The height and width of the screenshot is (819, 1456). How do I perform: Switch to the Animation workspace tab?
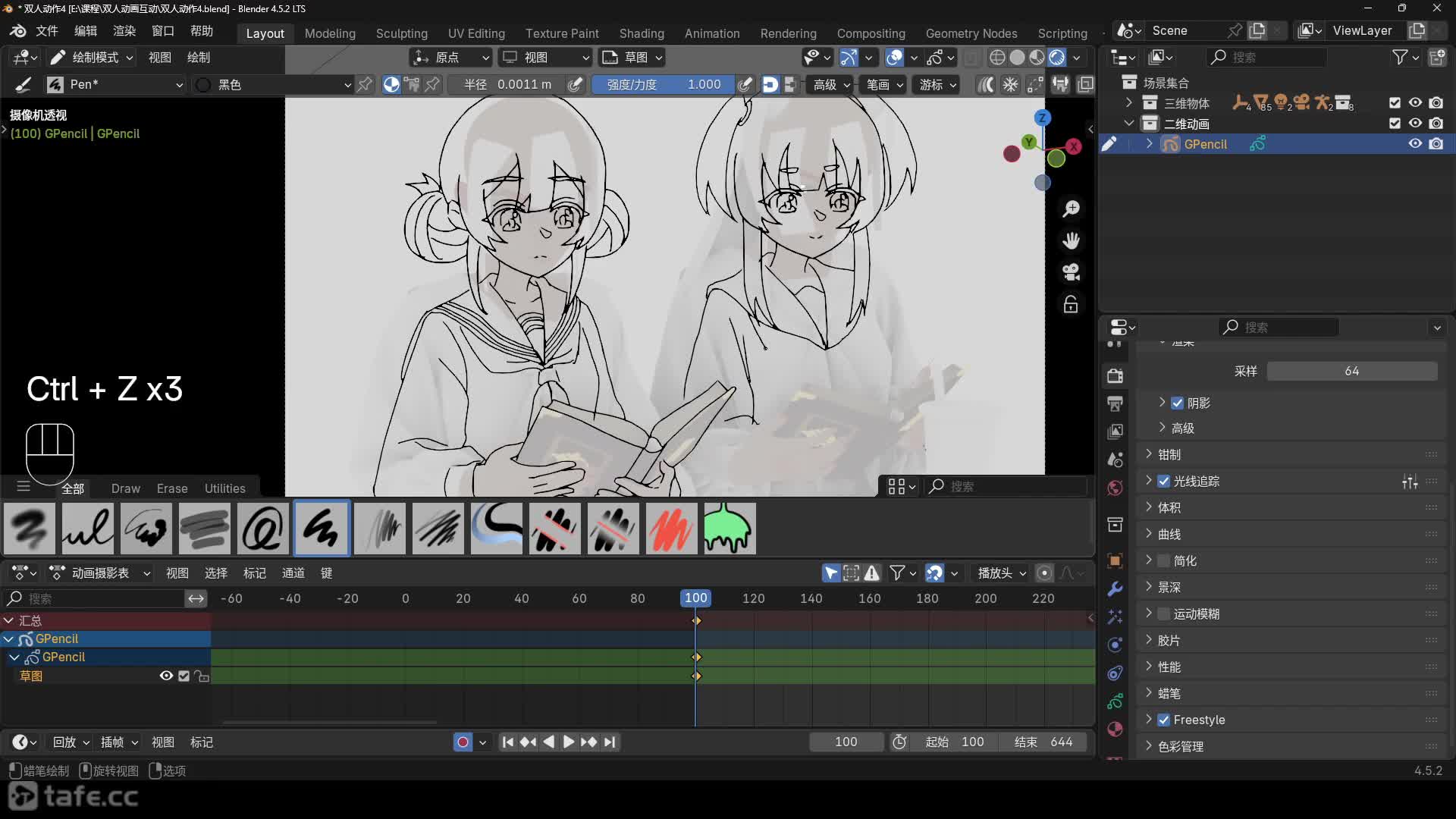711,33
